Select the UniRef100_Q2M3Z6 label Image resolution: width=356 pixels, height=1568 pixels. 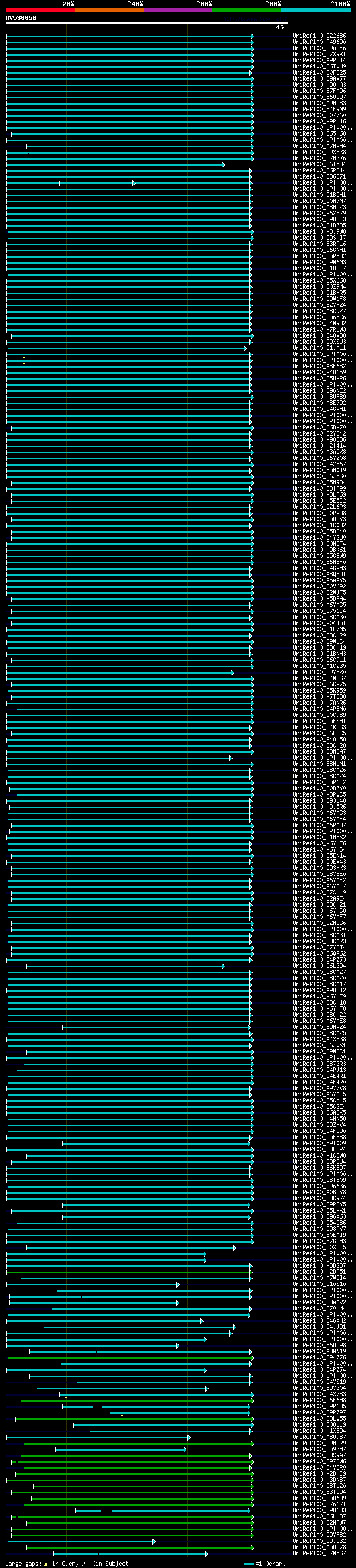(319, 159)
